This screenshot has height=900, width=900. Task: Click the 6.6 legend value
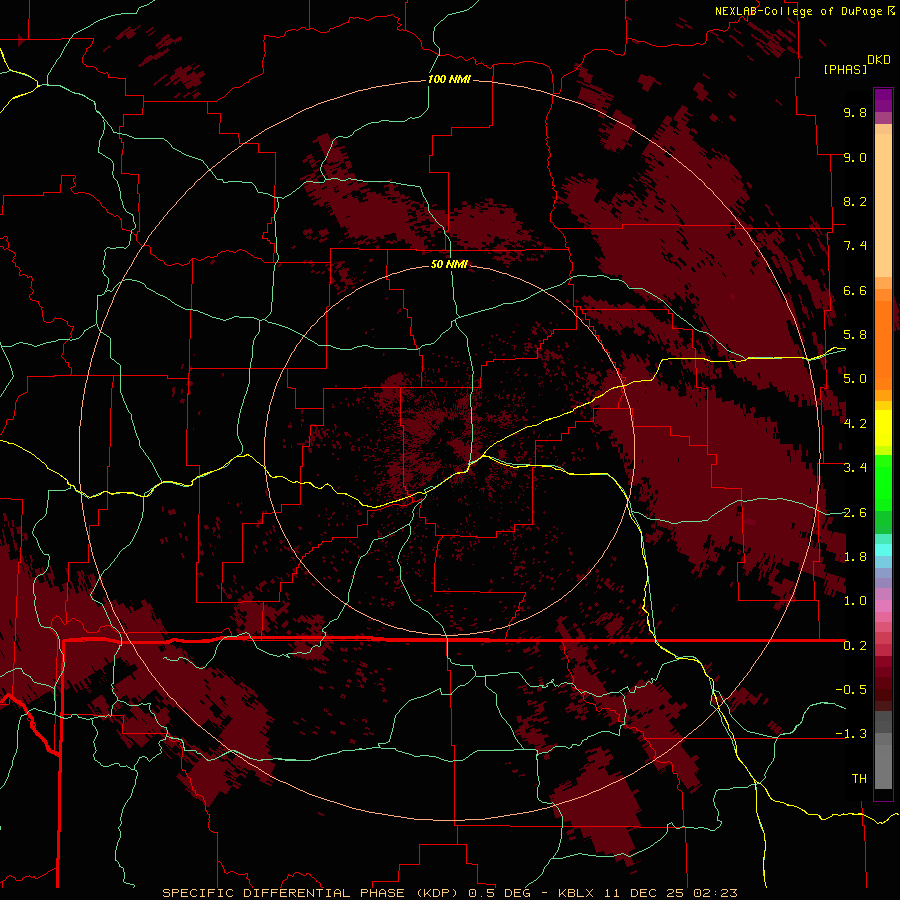tap(855, 290)
